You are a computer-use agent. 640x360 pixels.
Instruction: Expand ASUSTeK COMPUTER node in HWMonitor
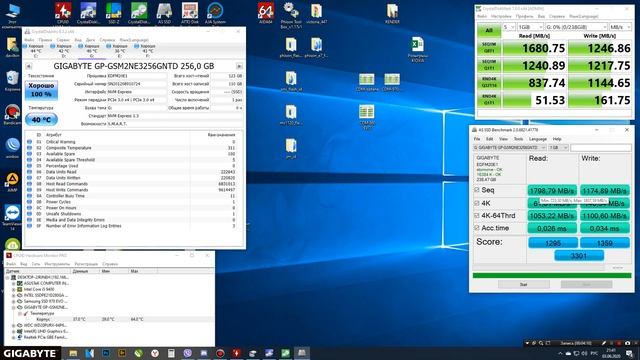(x=13, y=283)
